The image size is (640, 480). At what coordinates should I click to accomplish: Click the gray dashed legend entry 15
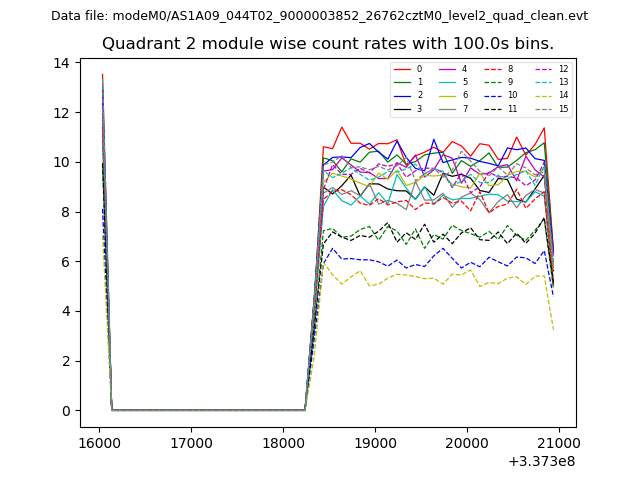pyautogui.click(x=550, y=109)
